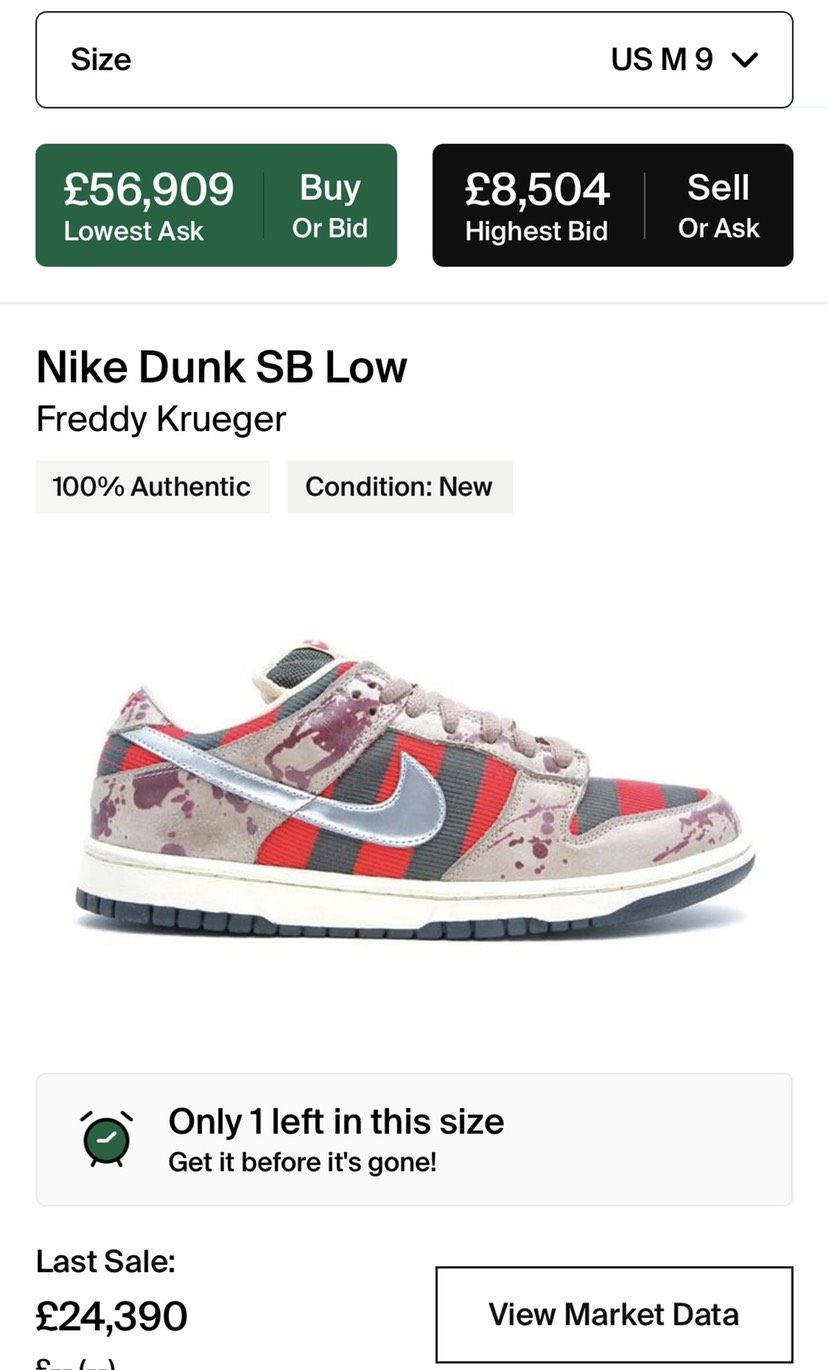The height and width of the screenshot is (1370, 828).
Task: Open the Condition: New badge
Action: [399, 487]
